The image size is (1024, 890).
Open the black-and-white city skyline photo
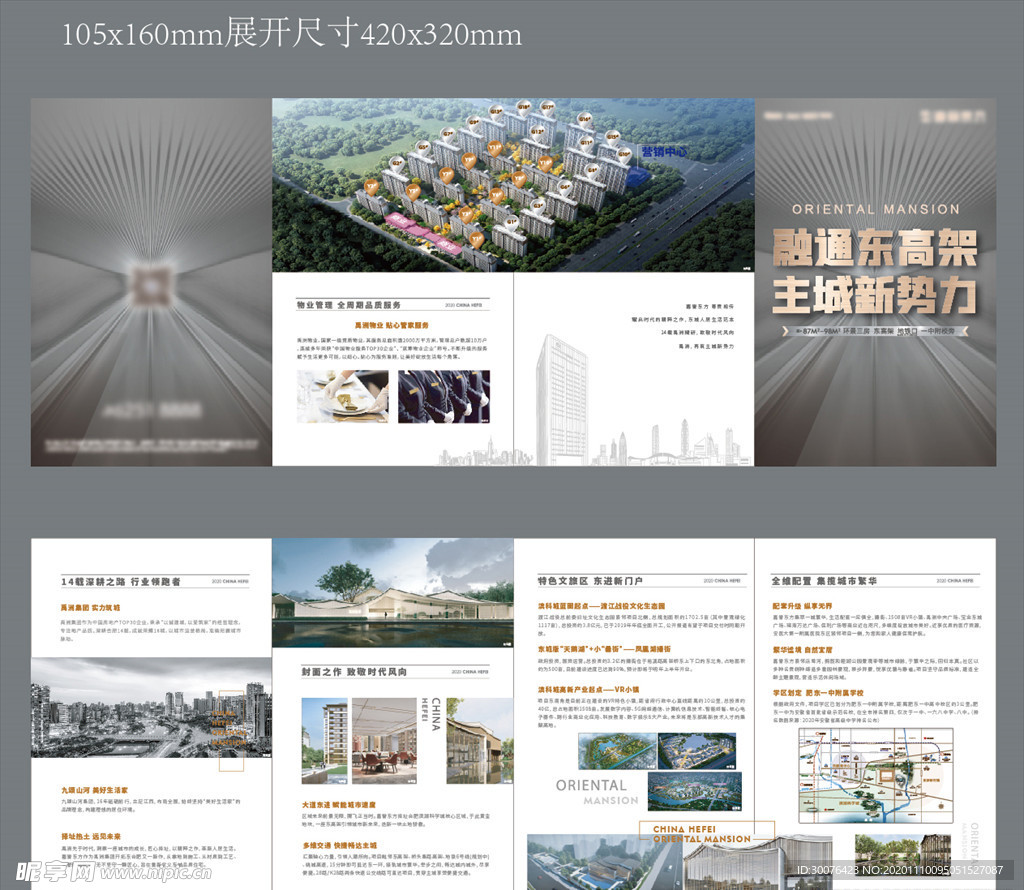[150, 708]
